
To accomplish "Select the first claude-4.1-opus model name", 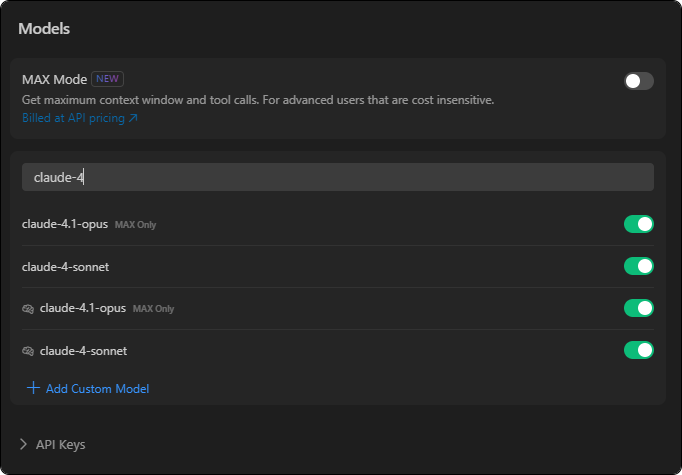I will 64,224.
